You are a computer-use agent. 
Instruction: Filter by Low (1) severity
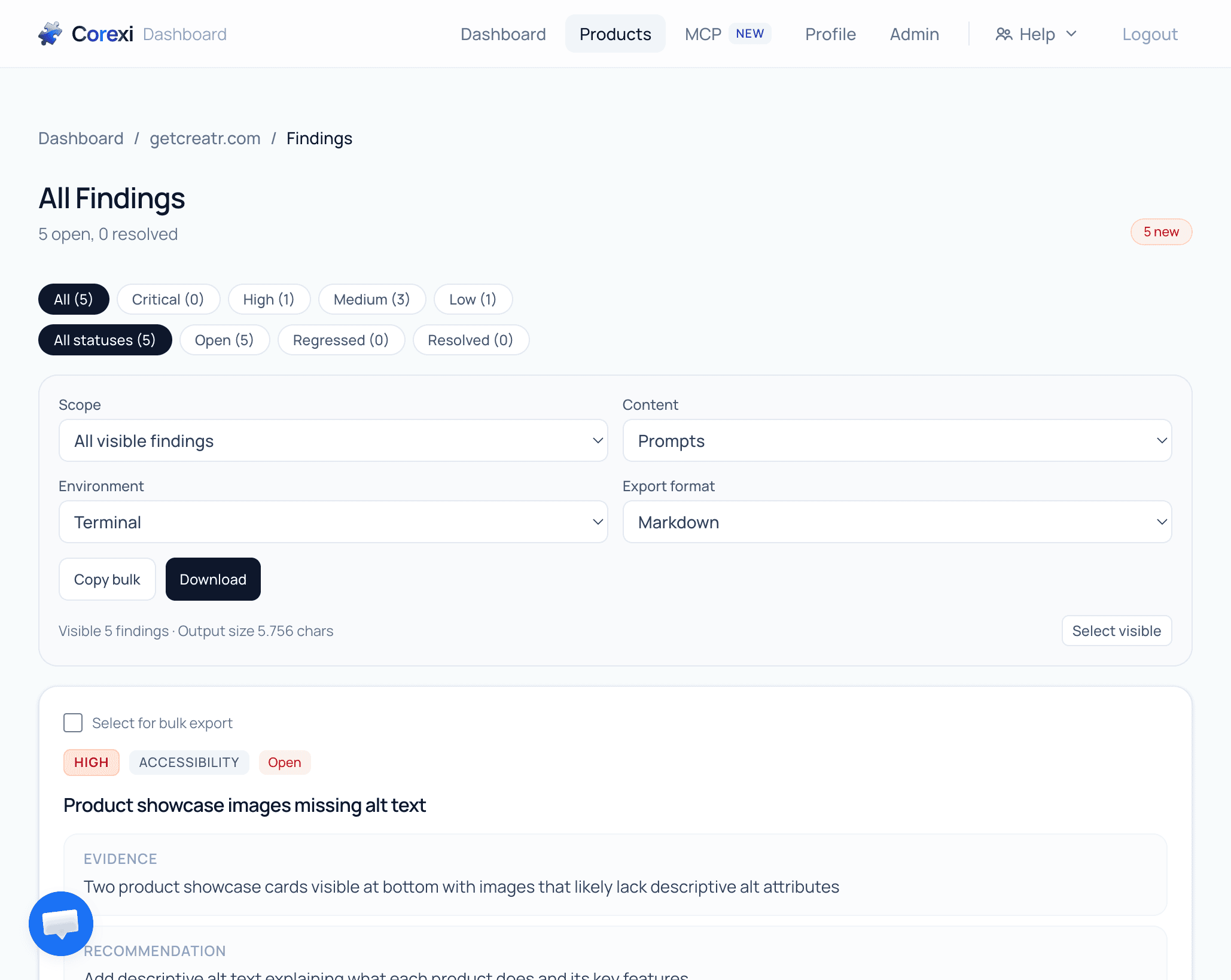(x=473, y=299)
